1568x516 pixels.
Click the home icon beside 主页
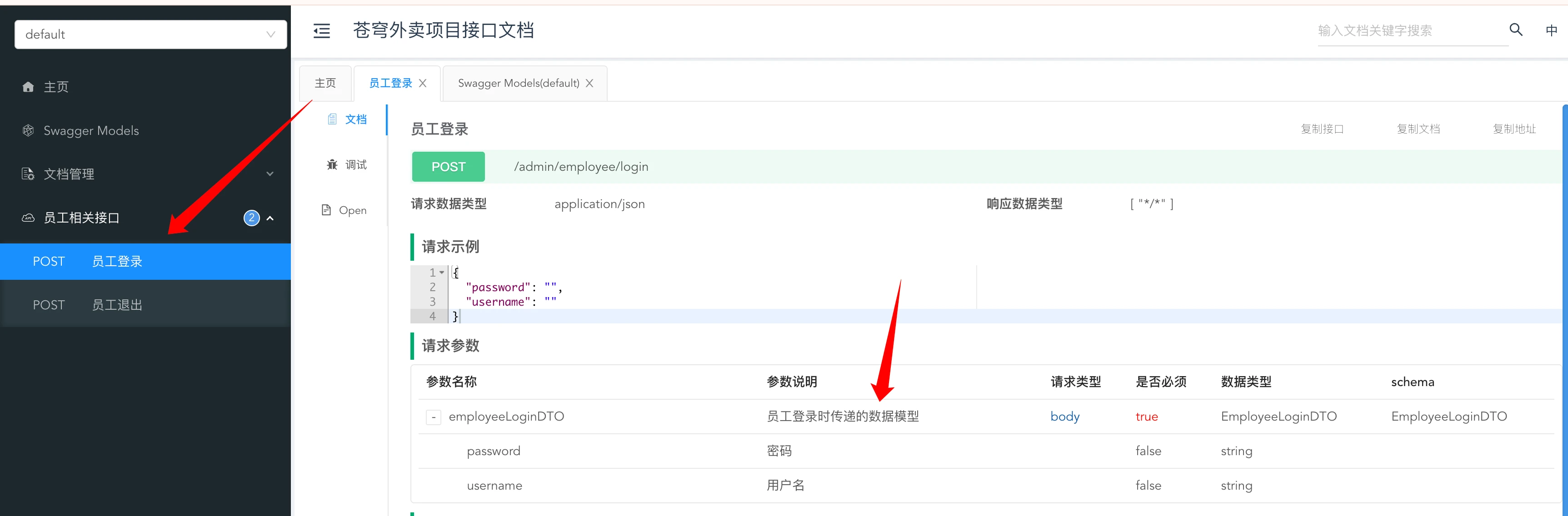coord(28,87)
